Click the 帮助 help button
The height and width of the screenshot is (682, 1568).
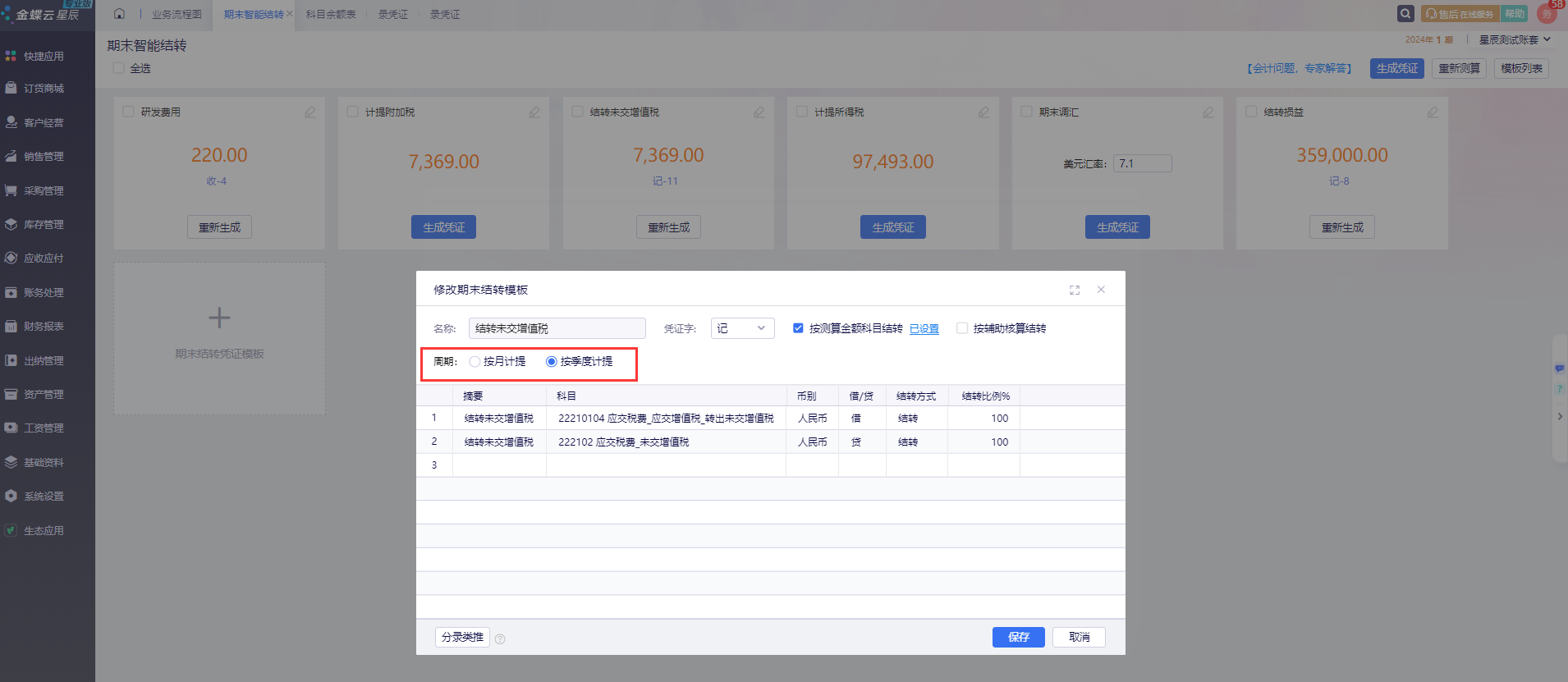[1515, 14]
